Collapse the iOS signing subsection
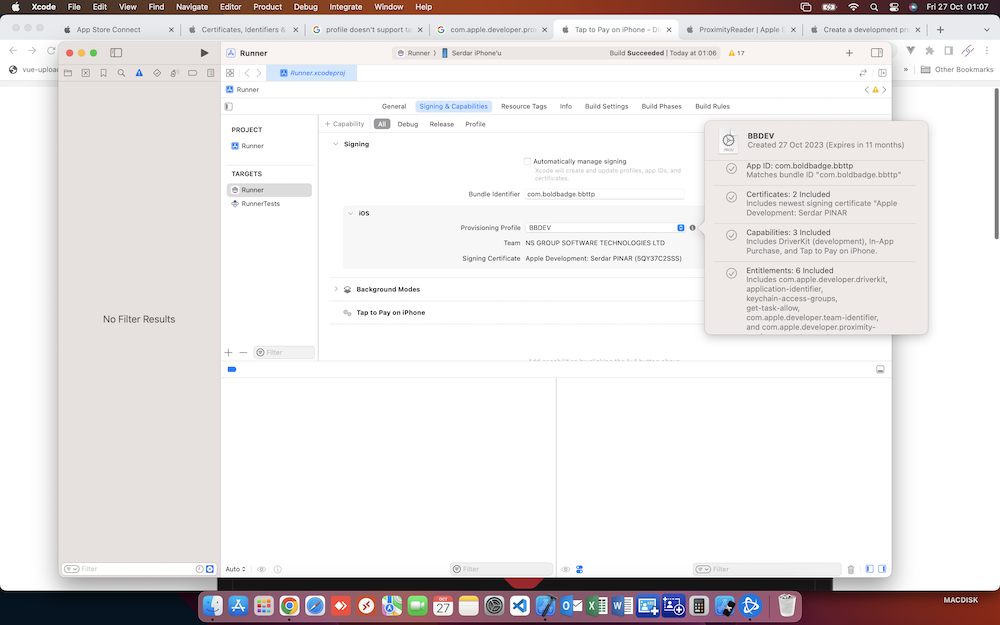 (350, 213)
